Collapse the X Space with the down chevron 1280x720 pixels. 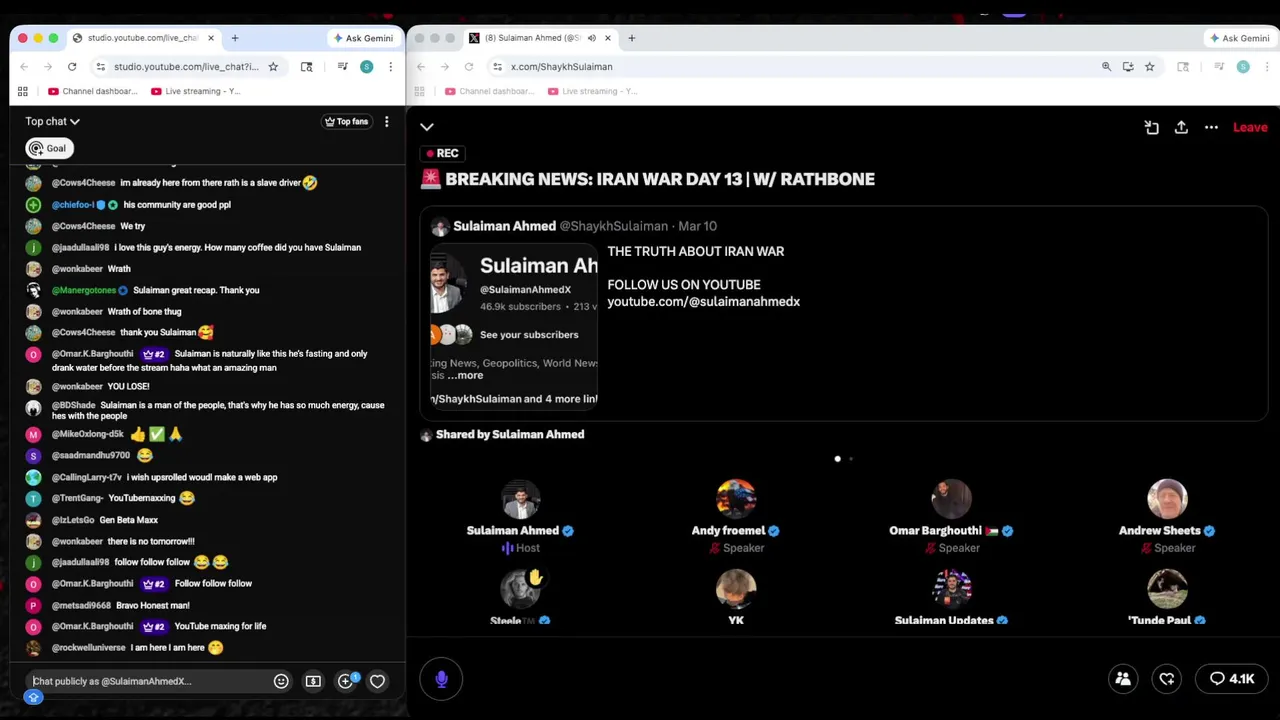tap(427, 127)
